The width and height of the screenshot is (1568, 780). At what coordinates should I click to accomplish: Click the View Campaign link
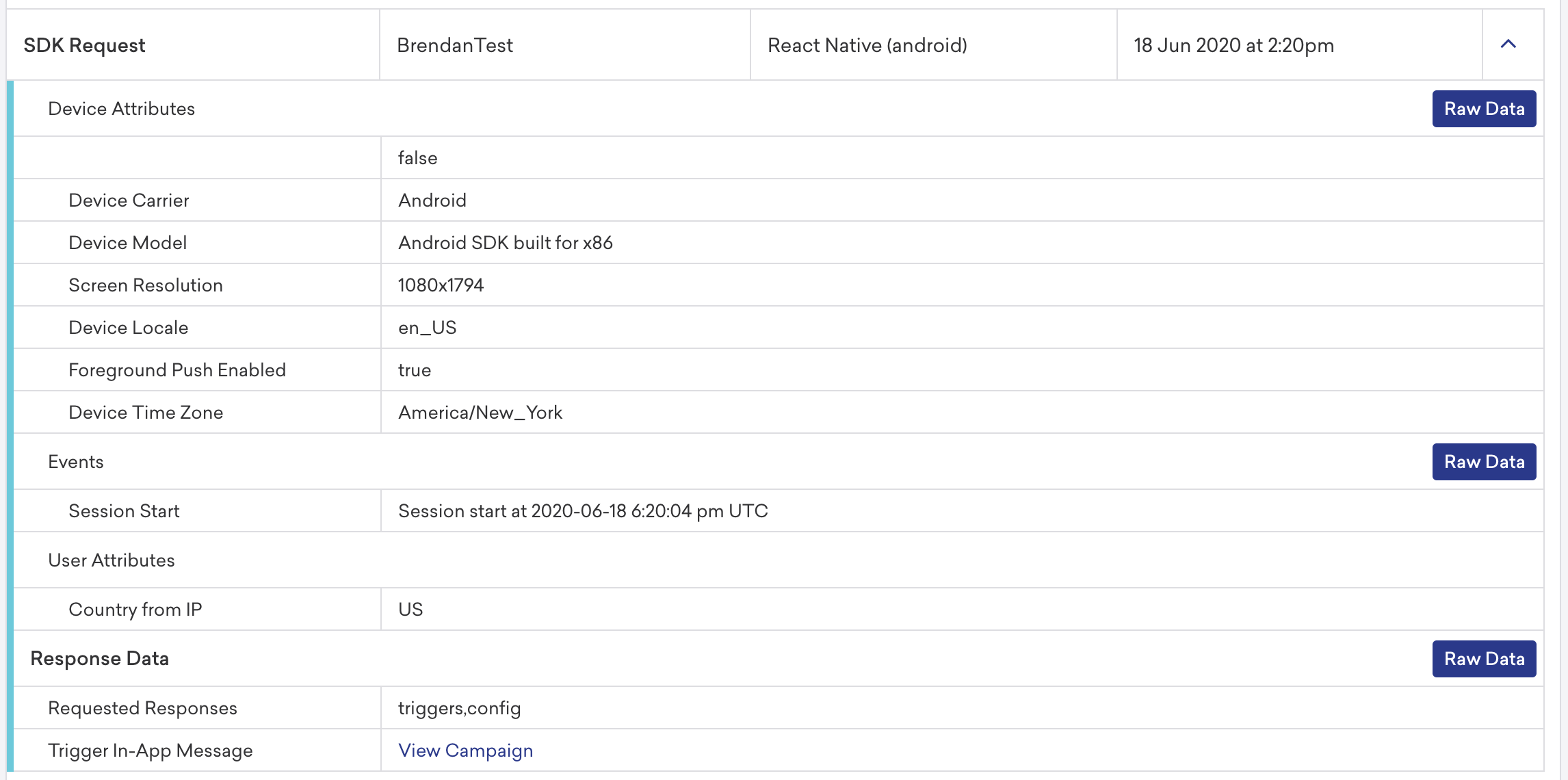tap(466, 750)
